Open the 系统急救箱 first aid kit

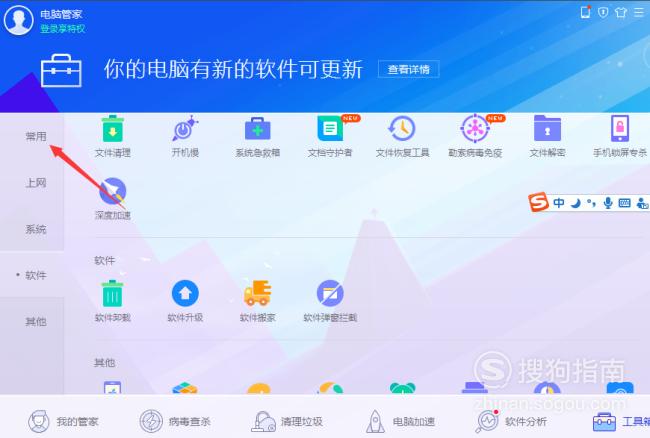(x=257, y=137)
